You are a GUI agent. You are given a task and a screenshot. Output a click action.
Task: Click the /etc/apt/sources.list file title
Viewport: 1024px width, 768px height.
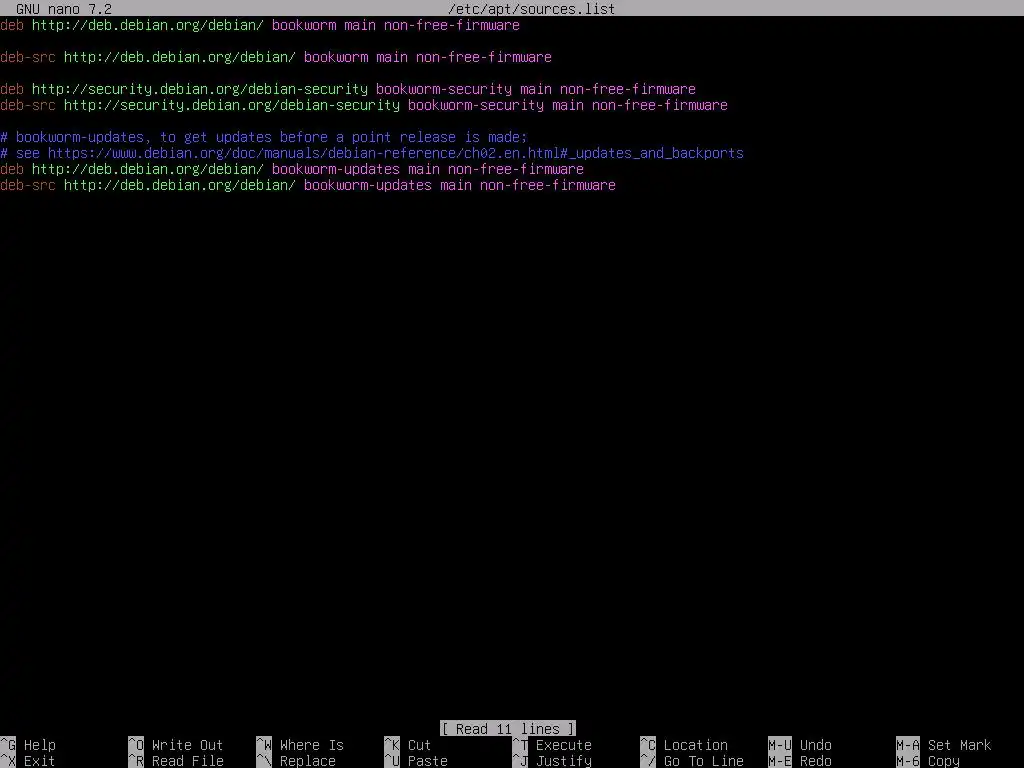(x=532, y=8)
